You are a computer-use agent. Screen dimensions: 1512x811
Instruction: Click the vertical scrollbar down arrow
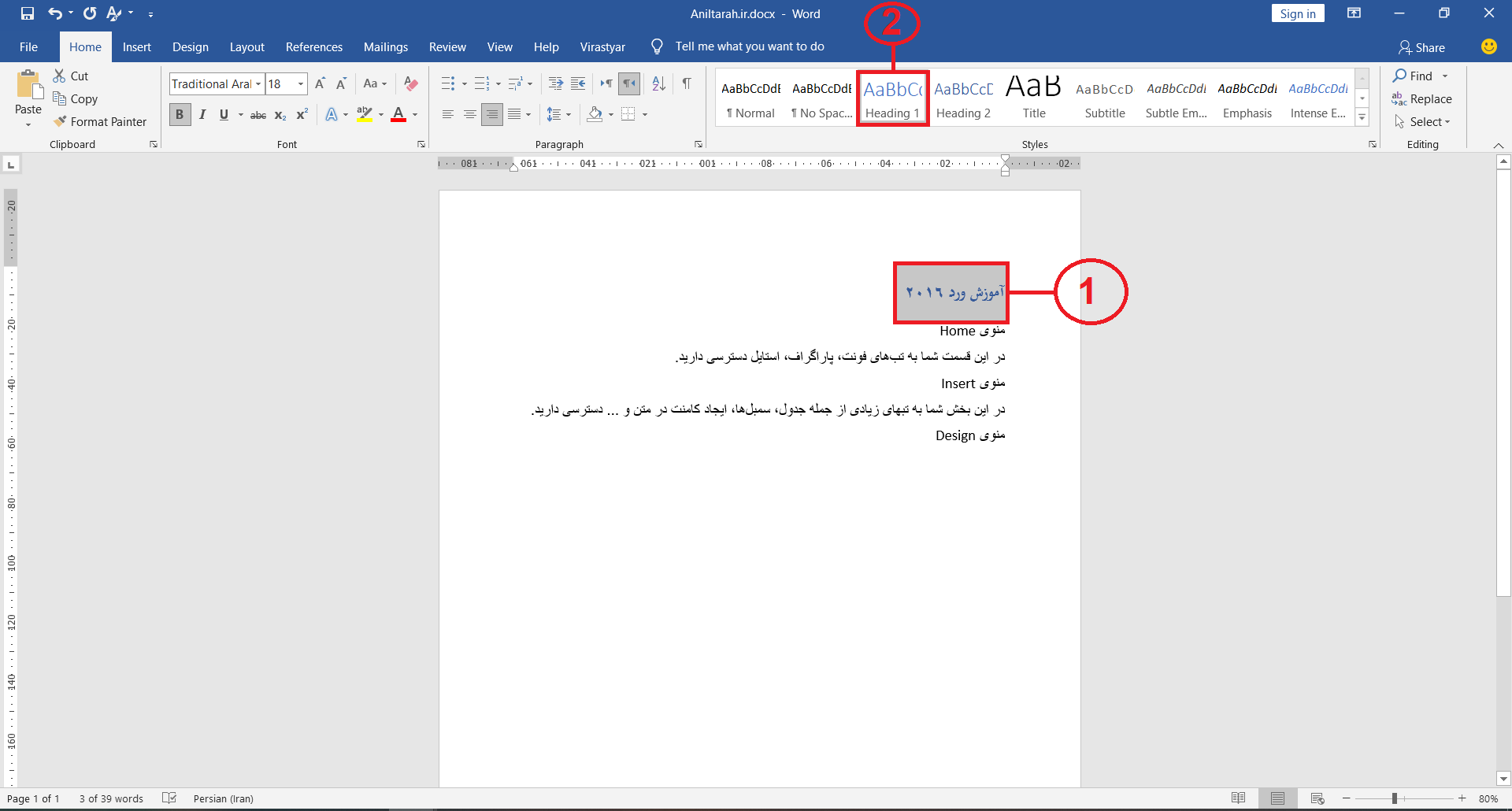point(1503,779)
